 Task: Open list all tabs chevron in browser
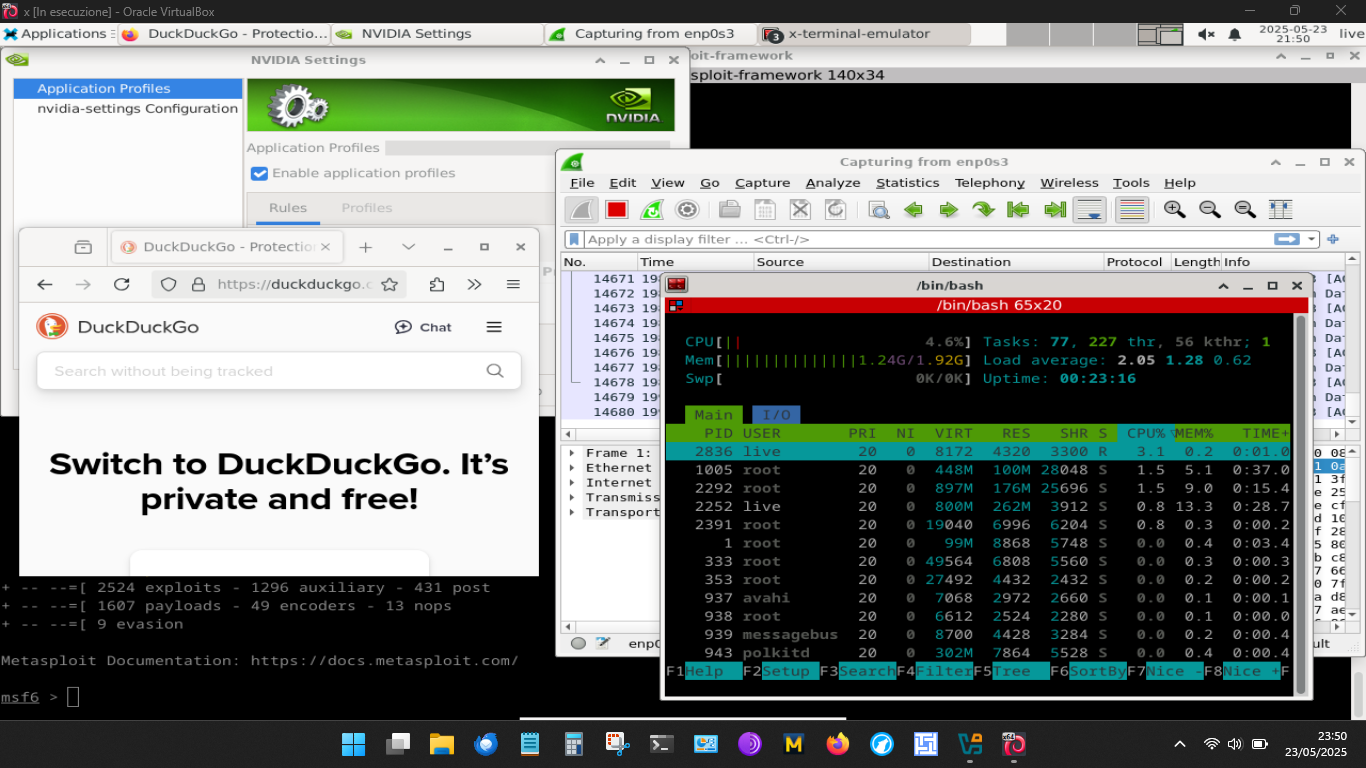(x=408, y=247)
